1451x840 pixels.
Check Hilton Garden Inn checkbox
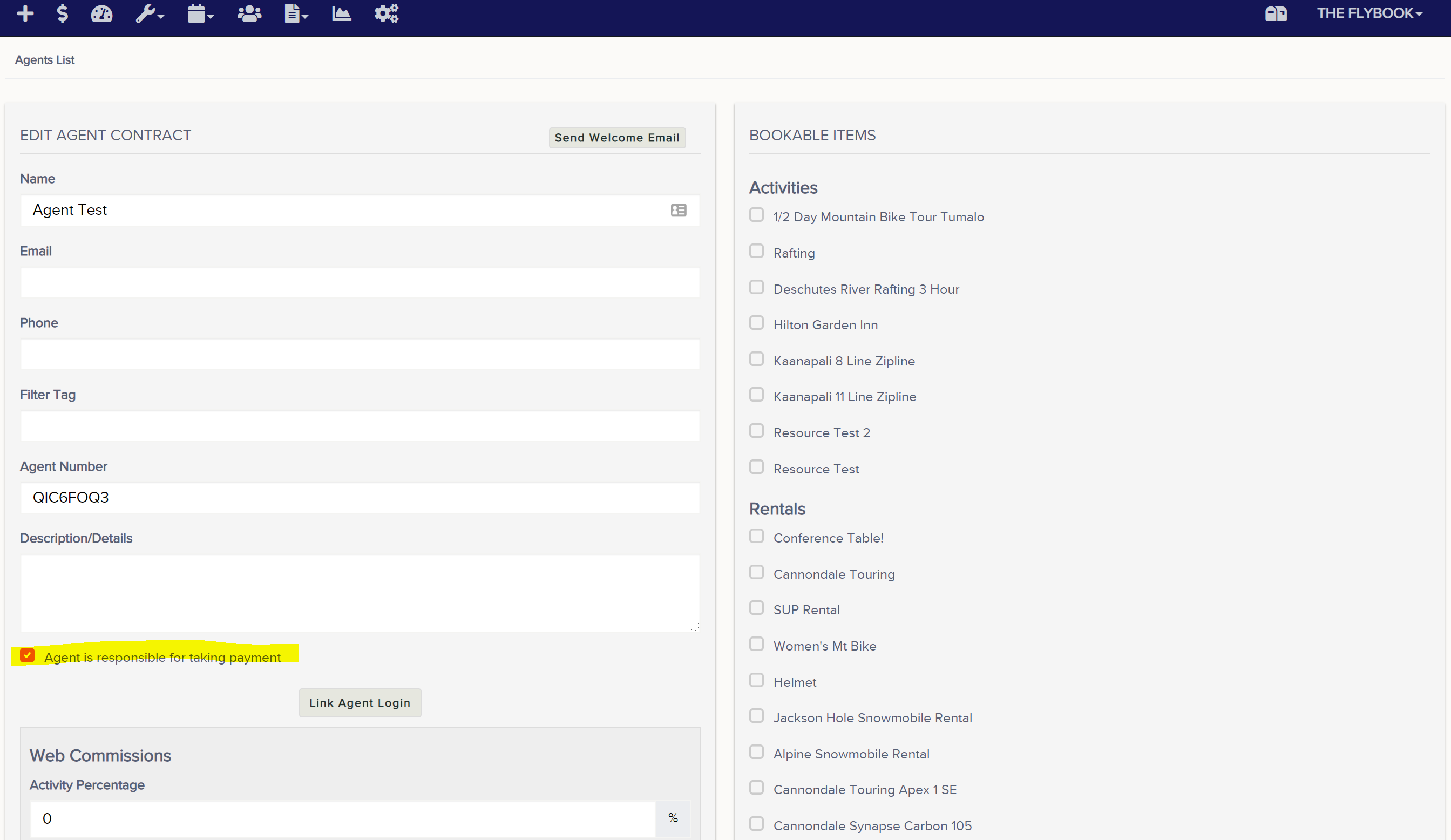tap(757, 323)
